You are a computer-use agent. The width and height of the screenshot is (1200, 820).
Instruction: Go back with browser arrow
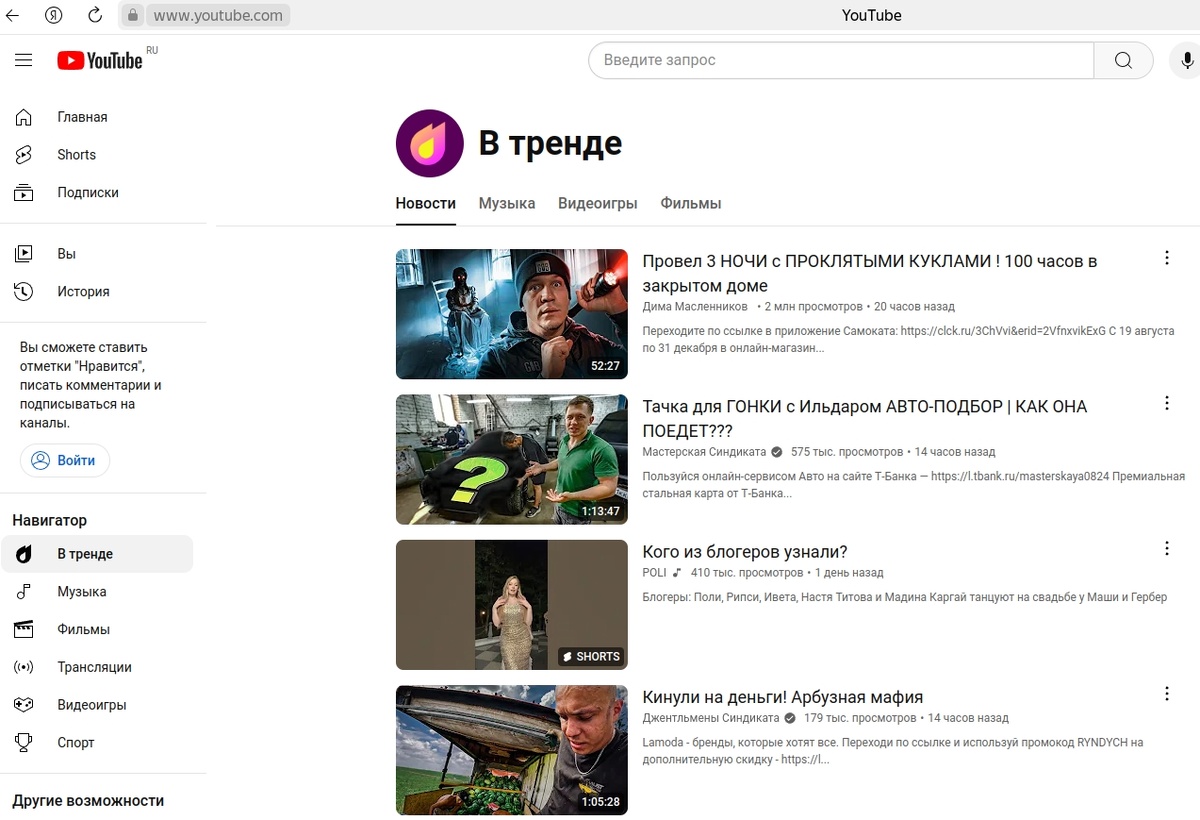click(x=13, y=15)
